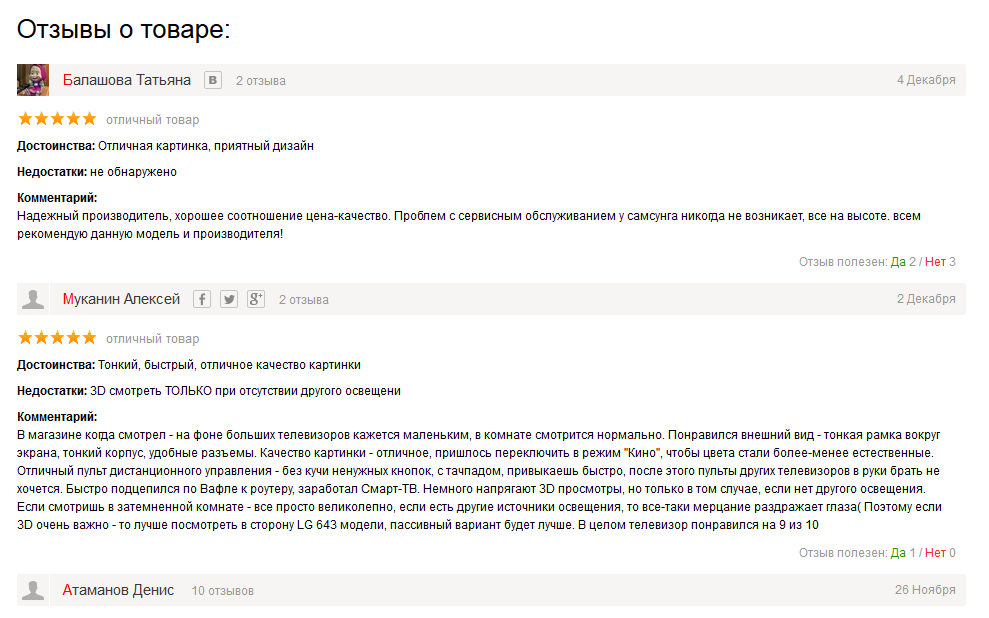View Балашова Татьяна's 2 отзыва
This screenshot has height=618, width=989.
point(261,81)
